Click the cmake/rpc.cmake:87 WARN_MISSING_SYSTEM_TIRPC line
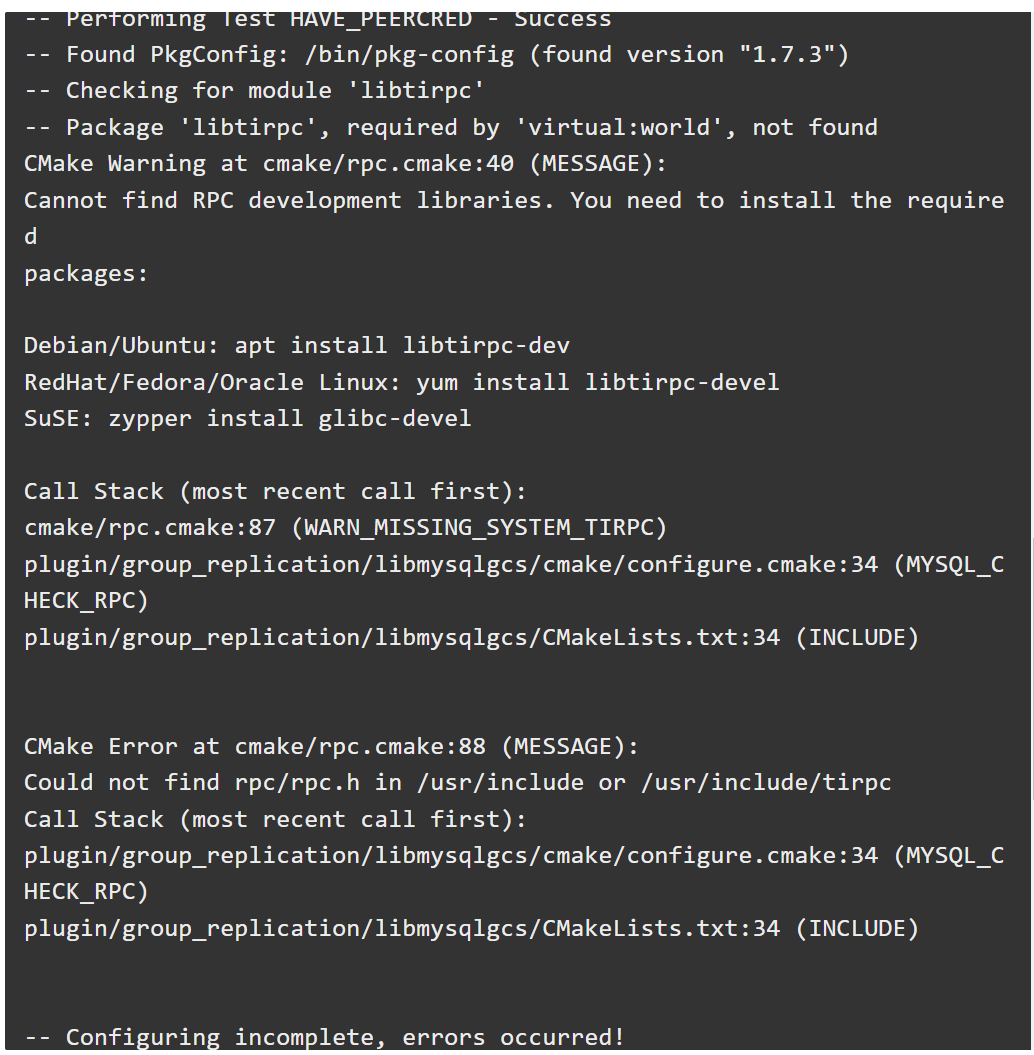 (345, 528)
